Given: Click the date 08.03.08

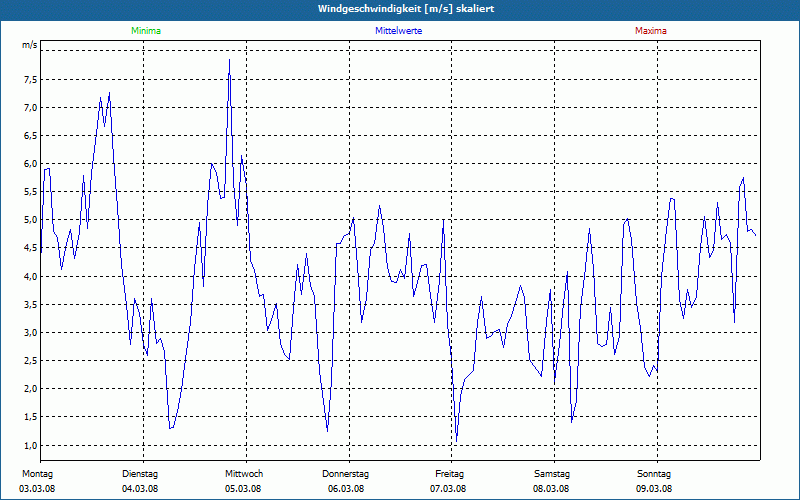Looking at the screenshot, I should 551,489.
